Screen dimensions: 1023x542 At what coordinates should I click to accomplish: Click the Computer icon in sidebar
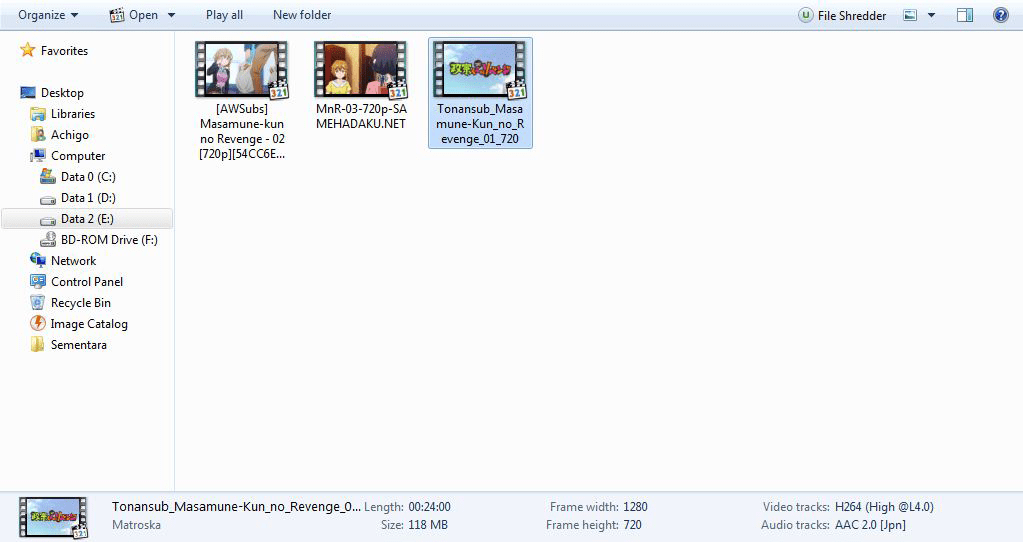click(x=38, y=155)
